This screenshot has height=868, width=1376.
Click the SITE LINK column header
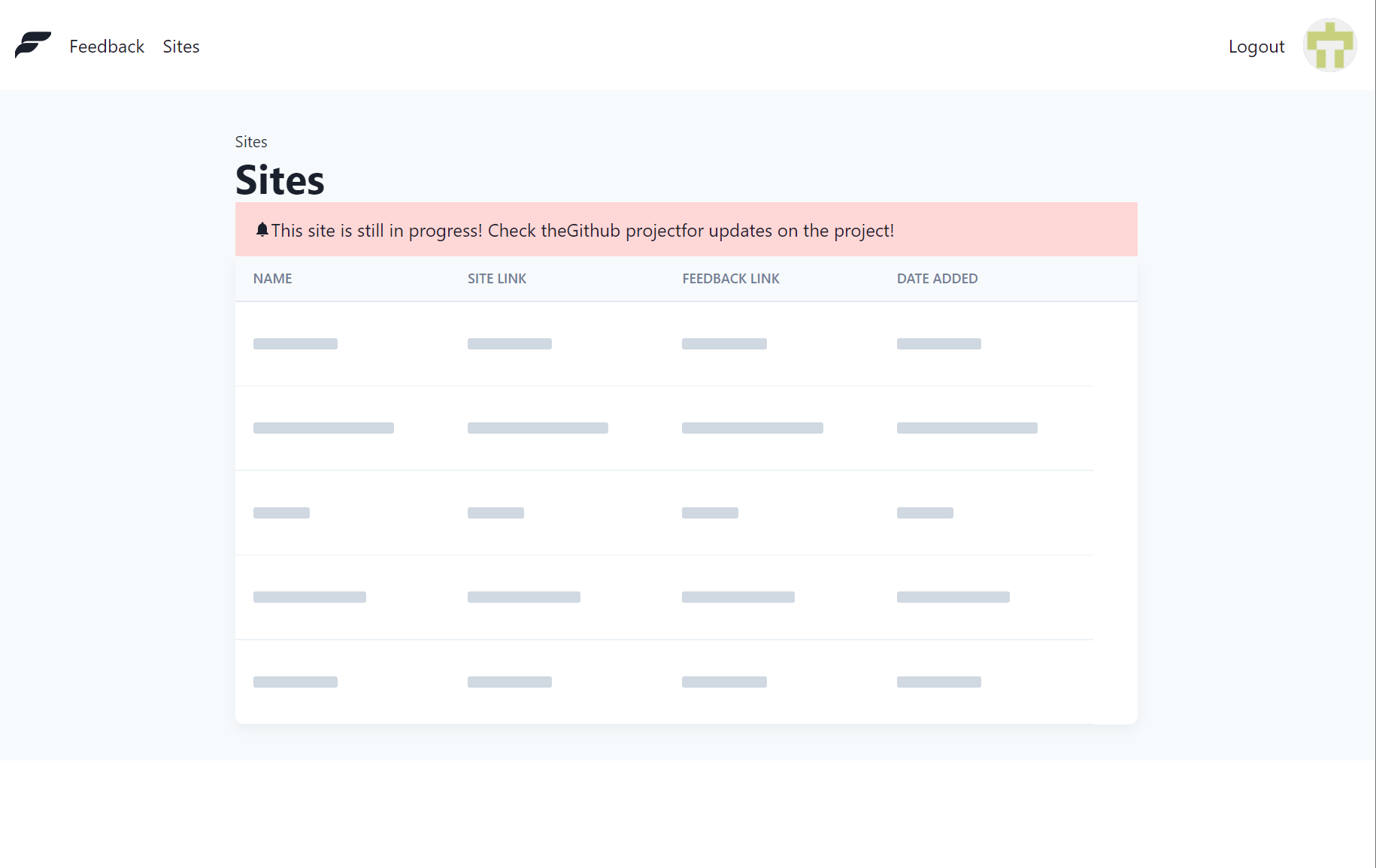click(x=497, y=279)
